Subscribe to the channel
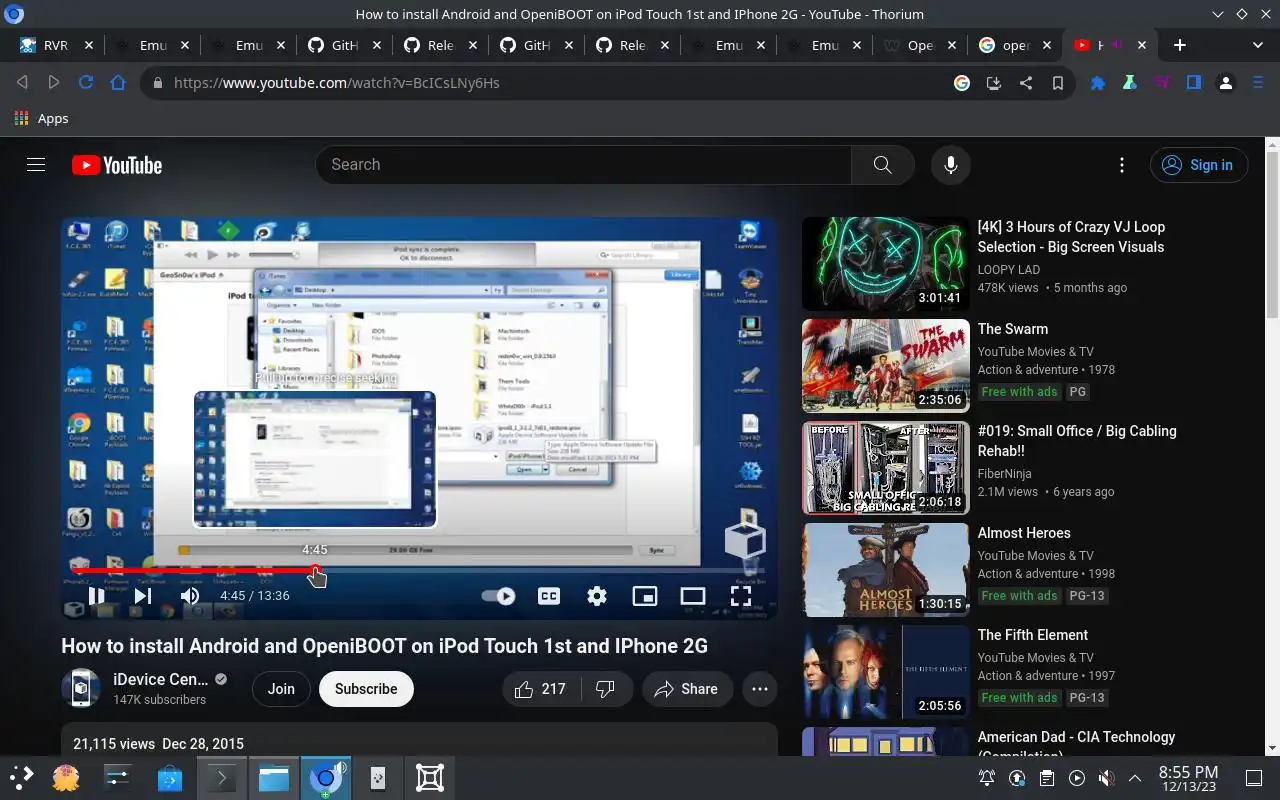 click(x=366, y=689)
